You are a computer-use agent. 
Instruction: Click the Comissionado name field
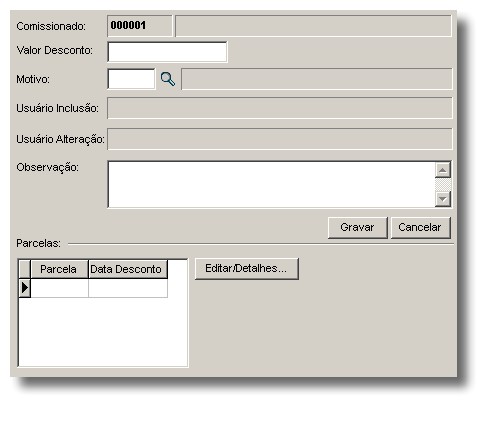313,26
